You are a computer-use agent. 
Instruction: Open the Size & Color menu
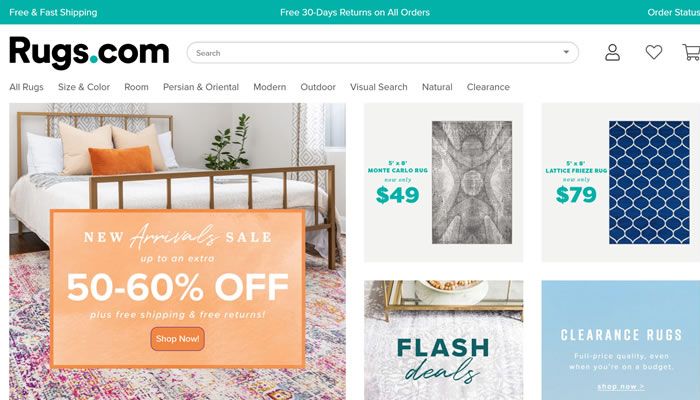[x=84, y=87]
